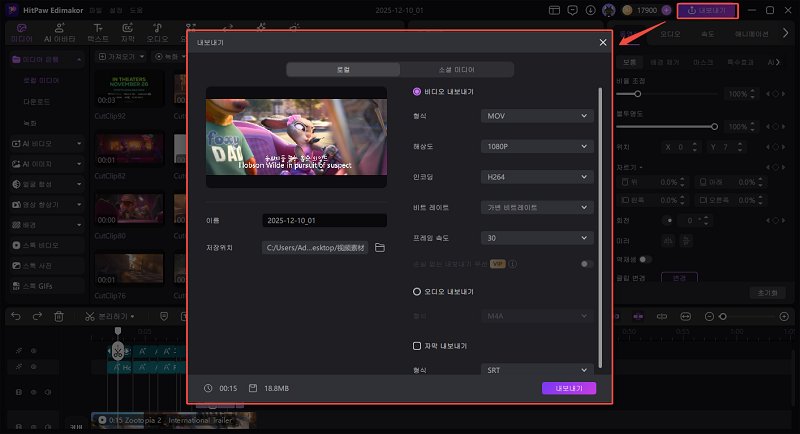Toggle the 역재생 reverse playback switch
Image resolution: width=800 pixels, height=434 pixels.
point(645,260)
